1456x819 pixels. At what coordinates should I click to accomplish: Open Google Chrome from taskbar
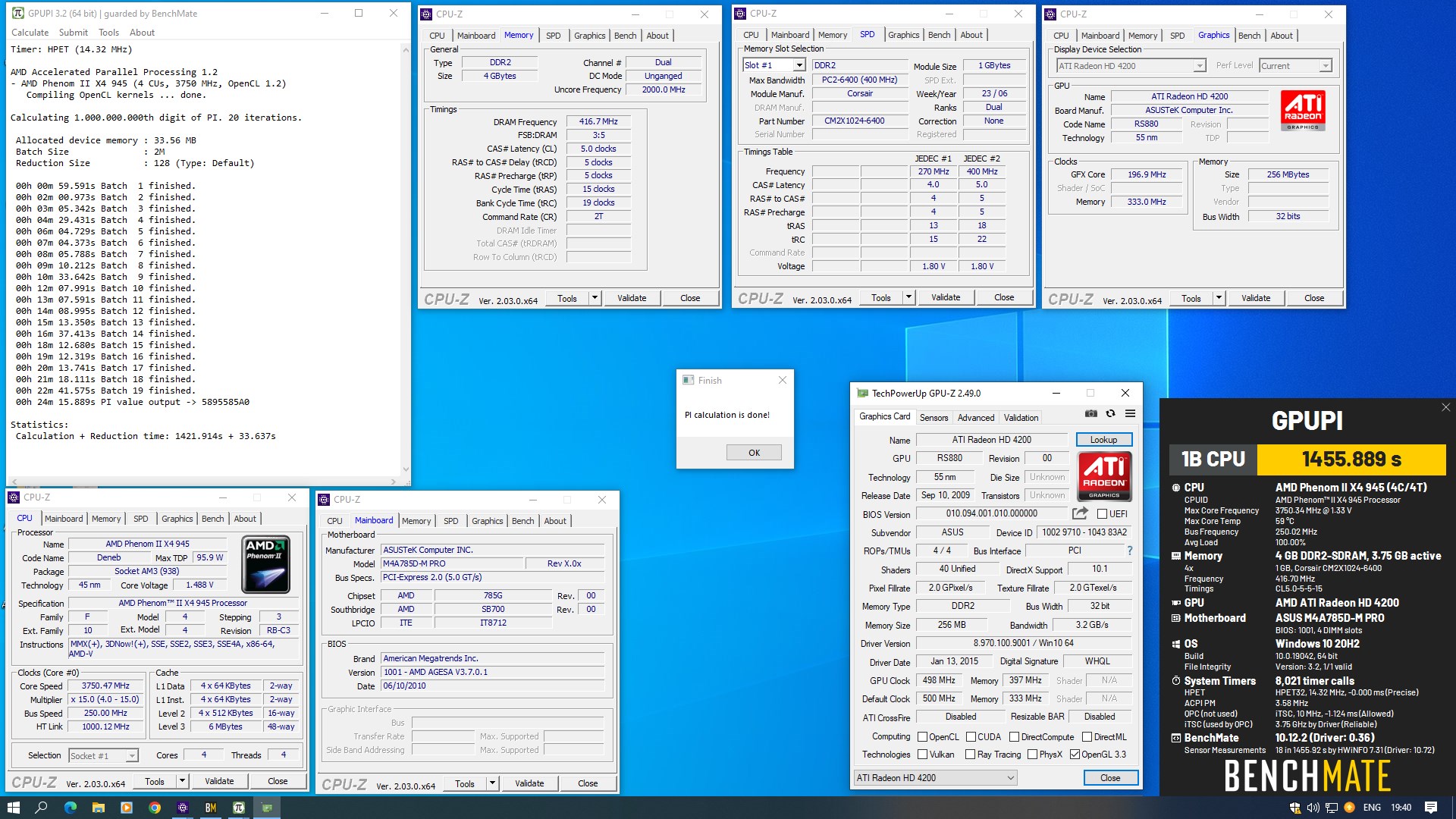155,808
